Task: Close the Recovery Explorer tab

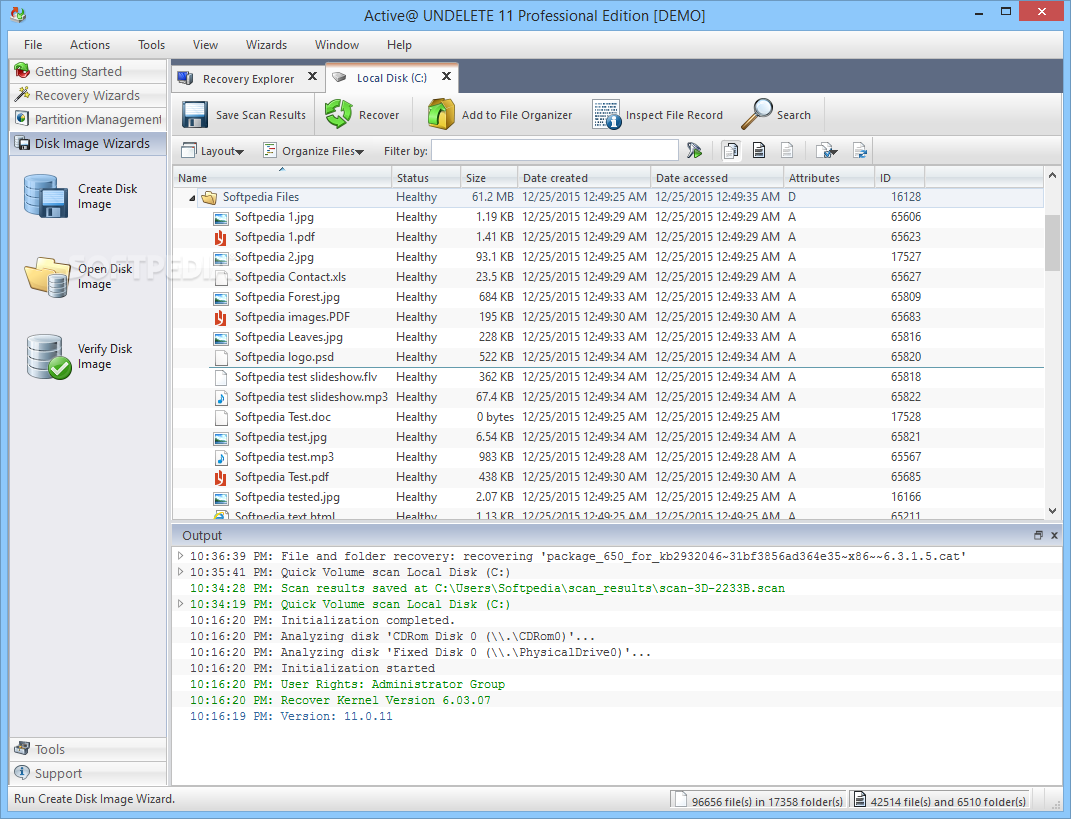Action: coord(312,77)
